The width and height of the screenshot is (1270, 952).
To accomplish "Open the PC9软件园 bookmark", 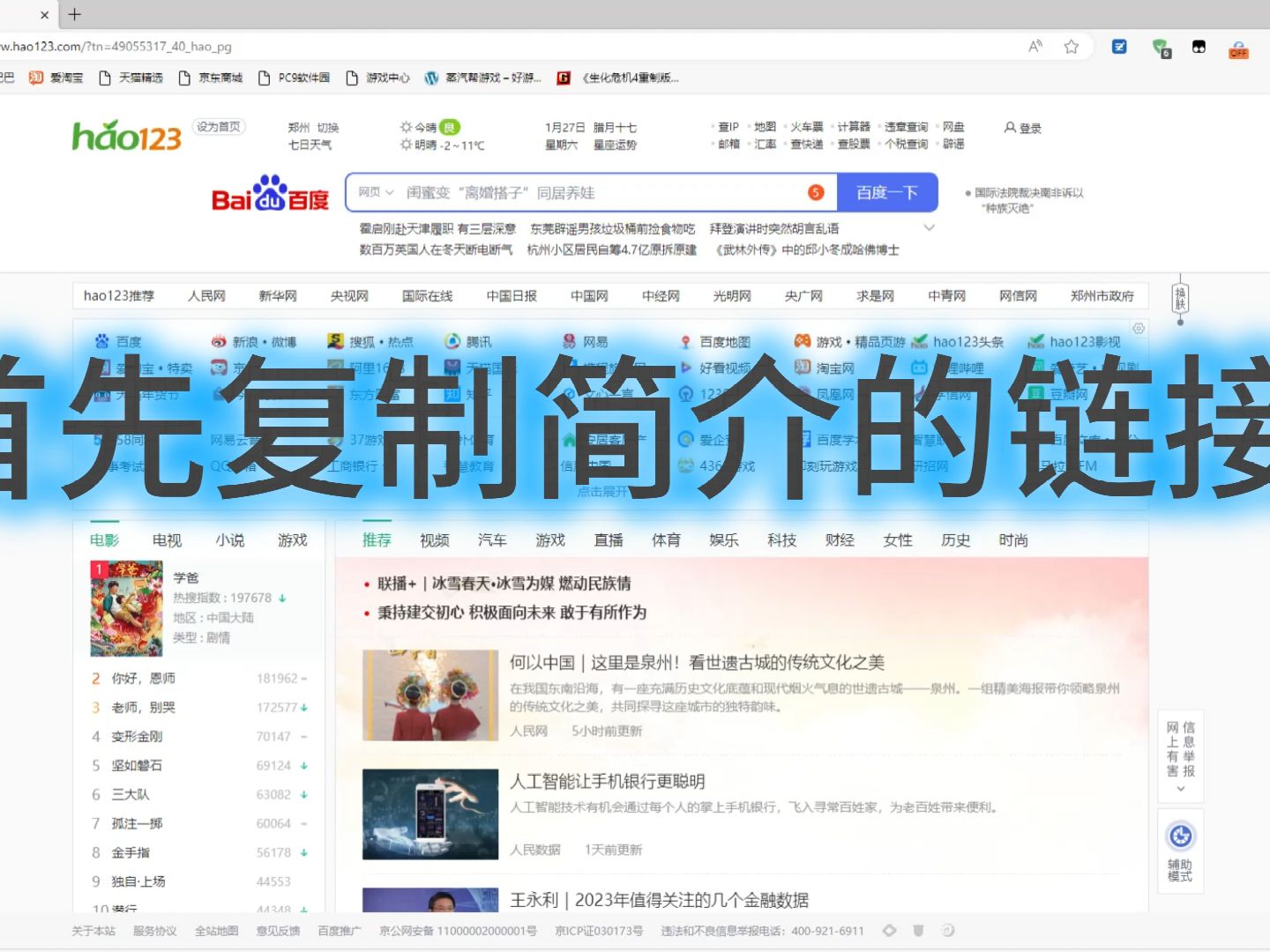I will pyautogui.click(x=295, y=78).
